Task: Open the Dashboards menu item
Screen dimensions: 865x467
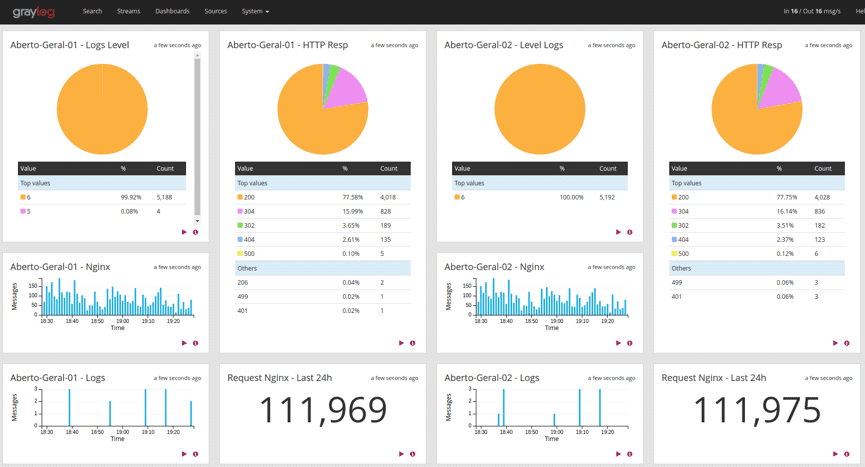Action: 172,11
